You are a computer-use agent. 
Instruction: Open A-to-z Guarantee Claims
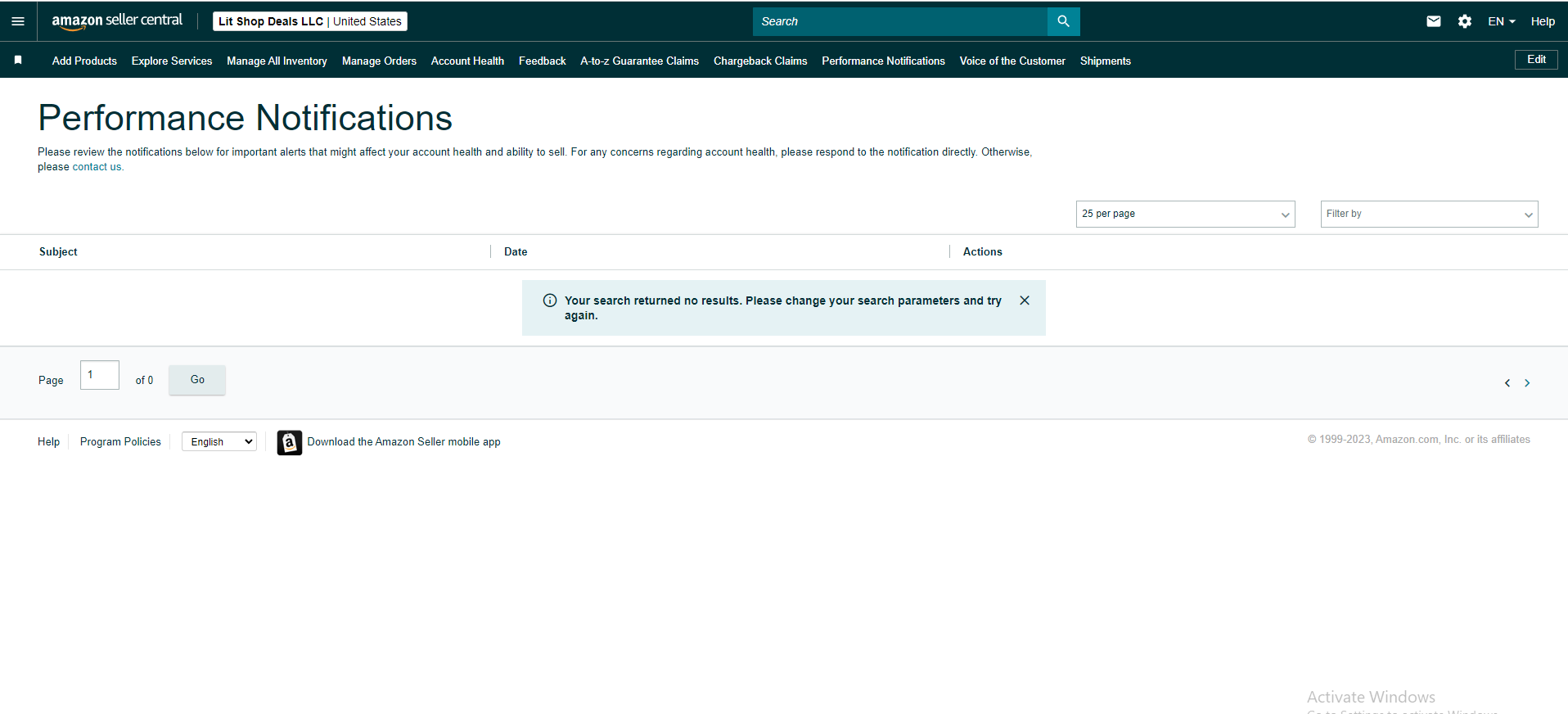pyautogui.click(x=639, y=61)
